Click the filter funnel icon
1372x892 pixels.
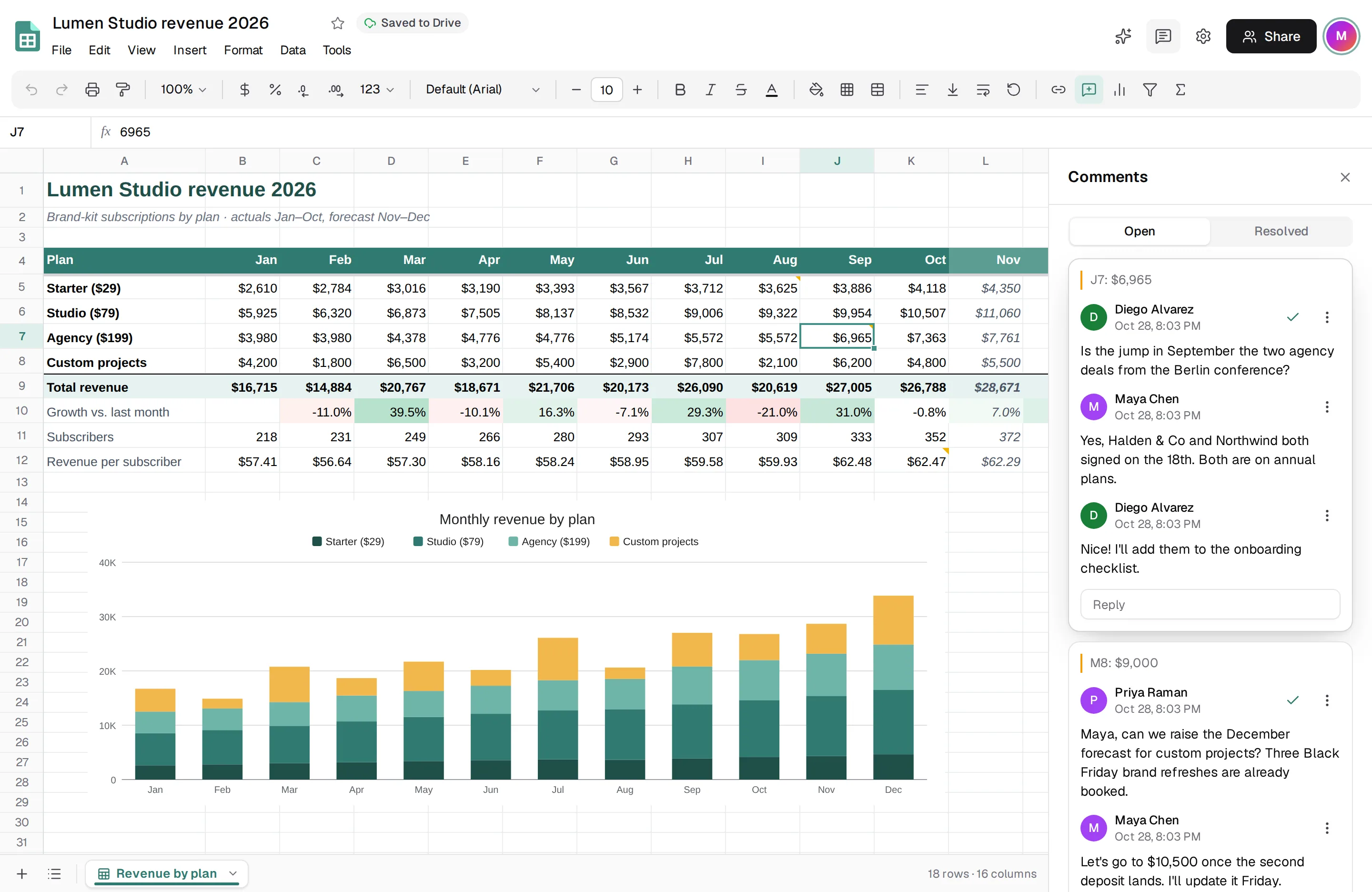coord(1150,90)
